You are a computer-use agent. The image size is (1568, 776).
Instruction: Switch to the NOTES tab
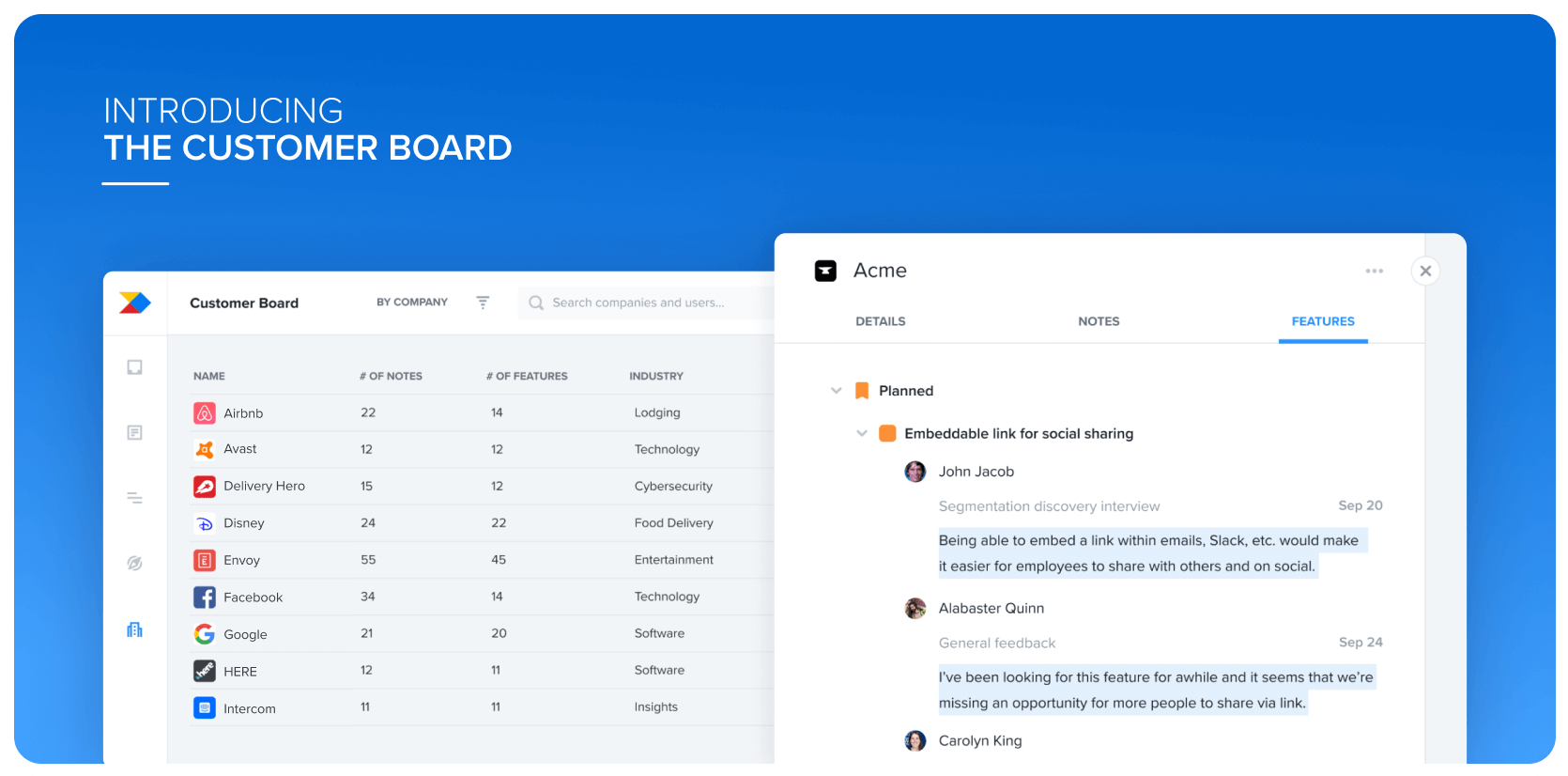[1099, 321]
